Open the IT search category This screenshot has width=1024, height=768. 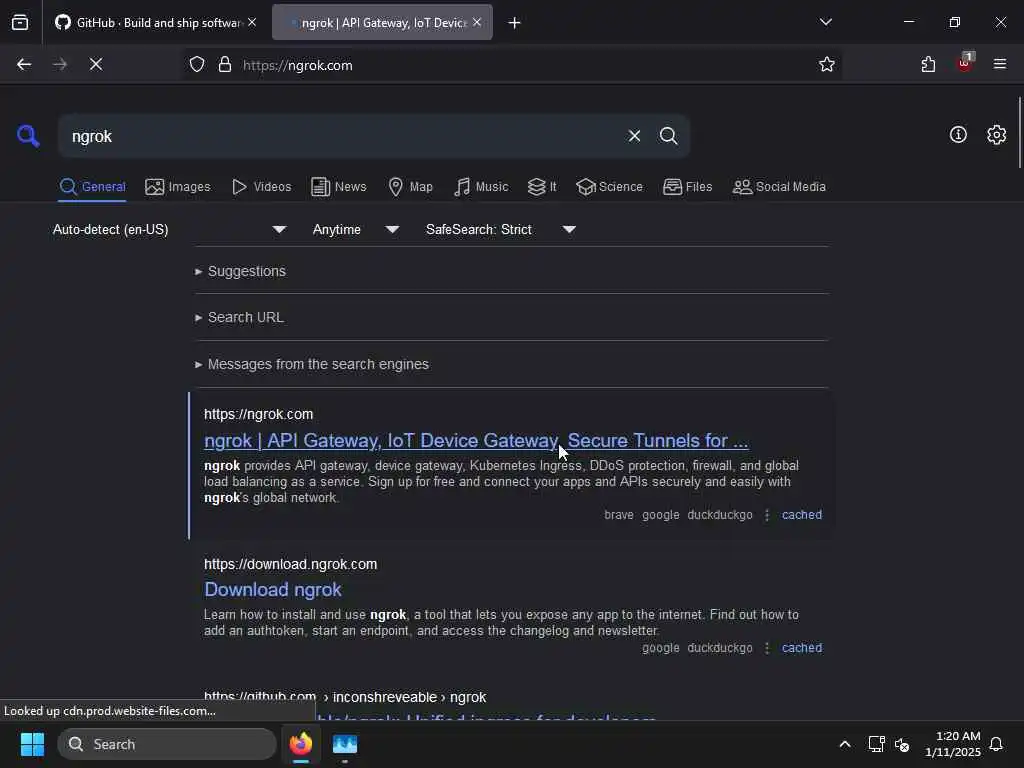(x=541, y=187)
